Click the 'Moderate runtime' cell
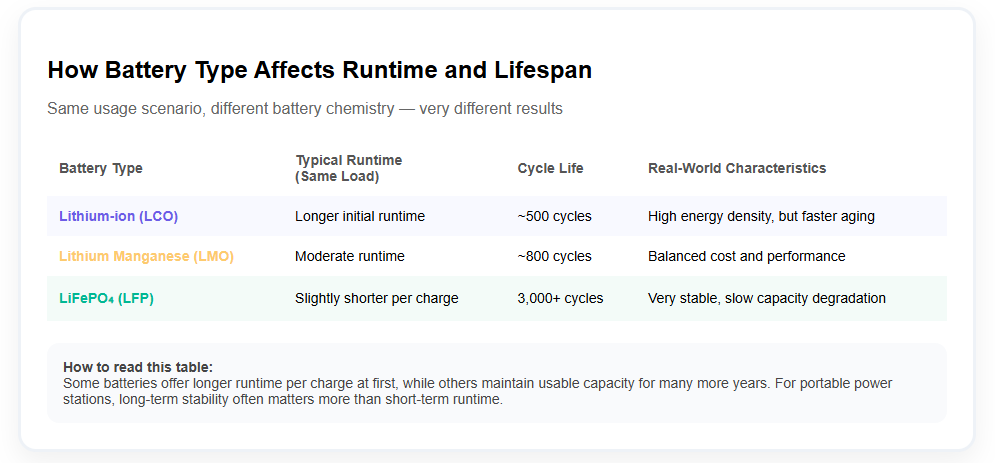The height and width of the screenshot is (463, 995). click(x=350, y=256)
